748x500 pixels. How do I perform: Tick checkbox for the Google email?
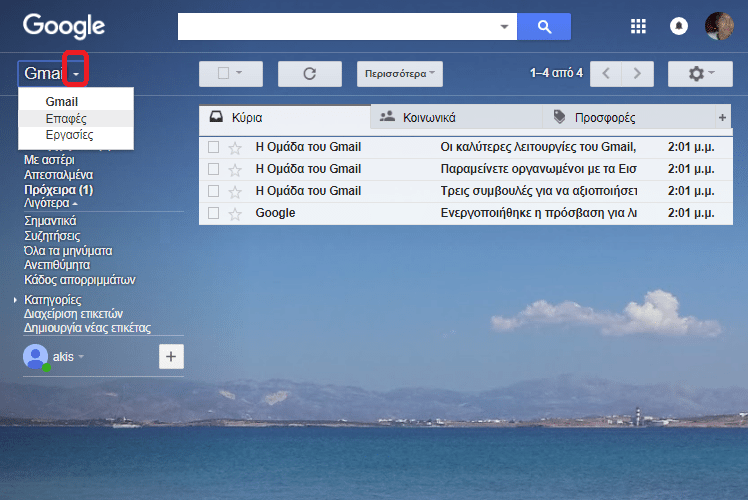coord(213,213)
